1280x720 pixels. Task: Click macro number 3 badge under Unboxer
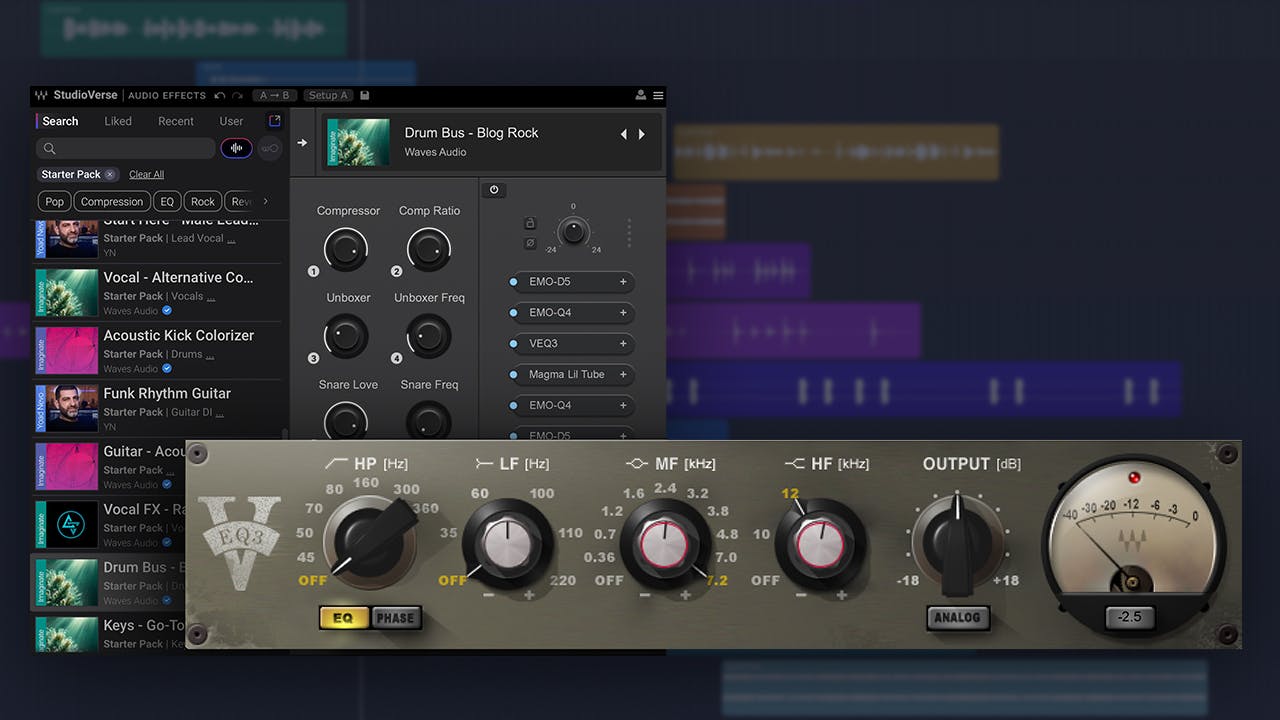tap(313, 358)
